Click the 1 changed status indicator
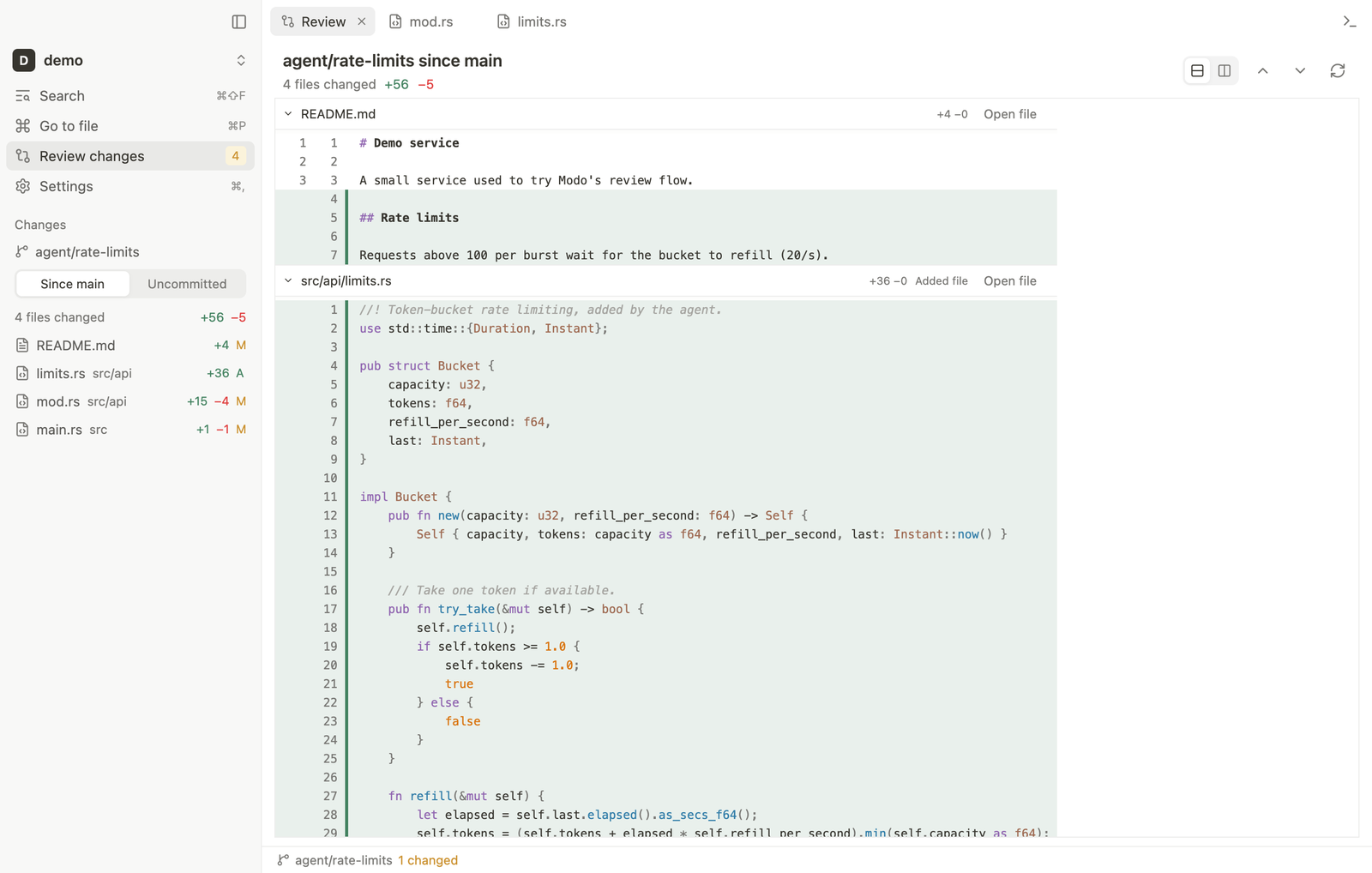The width and height of the screenshot is (1372, 873). pos(428,860)
